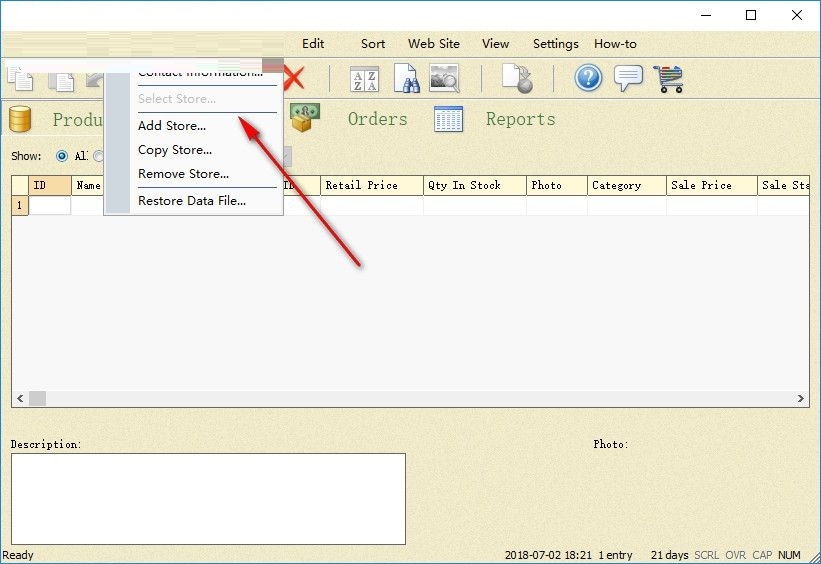Open the Sort menu
Viewport: 821px width, 564px height.
373,44
